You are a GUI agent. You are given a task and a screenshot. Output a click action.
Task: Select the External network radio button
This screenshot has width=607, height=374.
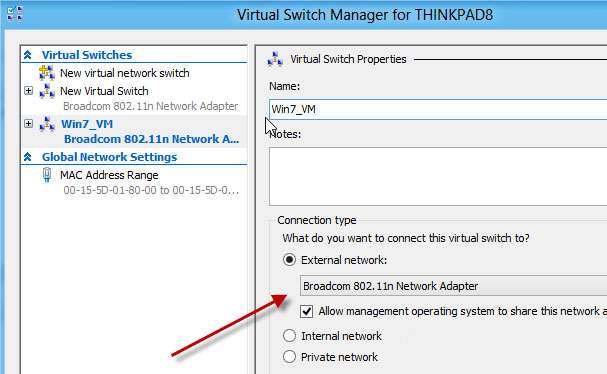(290, 259)
